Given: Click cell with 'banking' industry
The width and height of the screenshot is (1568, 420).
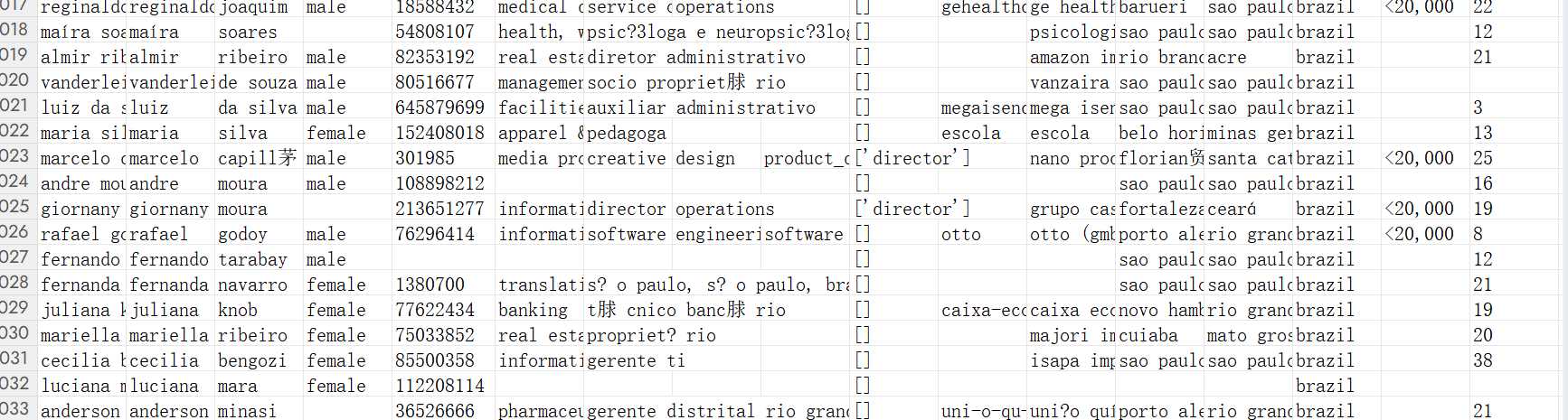Looking at the screenshot, I should coord(539,310).
